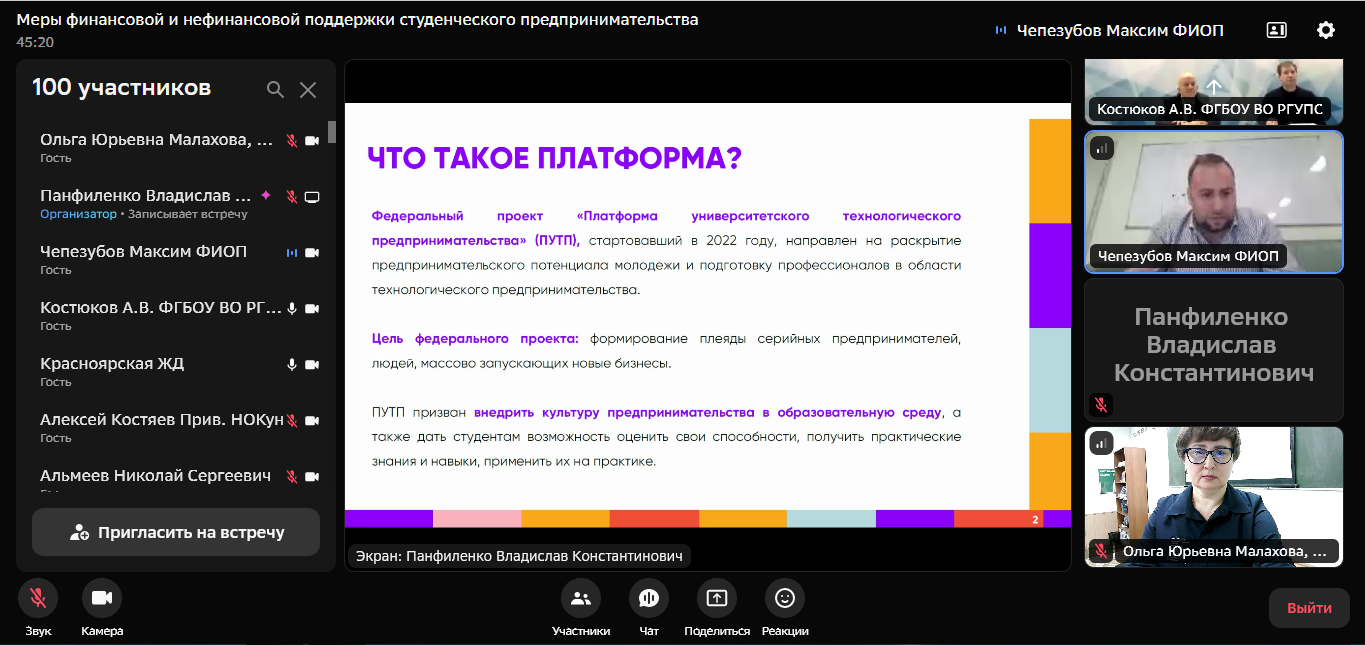The image size is (1365, 645).
Task: Click camera icon in Чепезубов Максим row
Action: (312, 253)
